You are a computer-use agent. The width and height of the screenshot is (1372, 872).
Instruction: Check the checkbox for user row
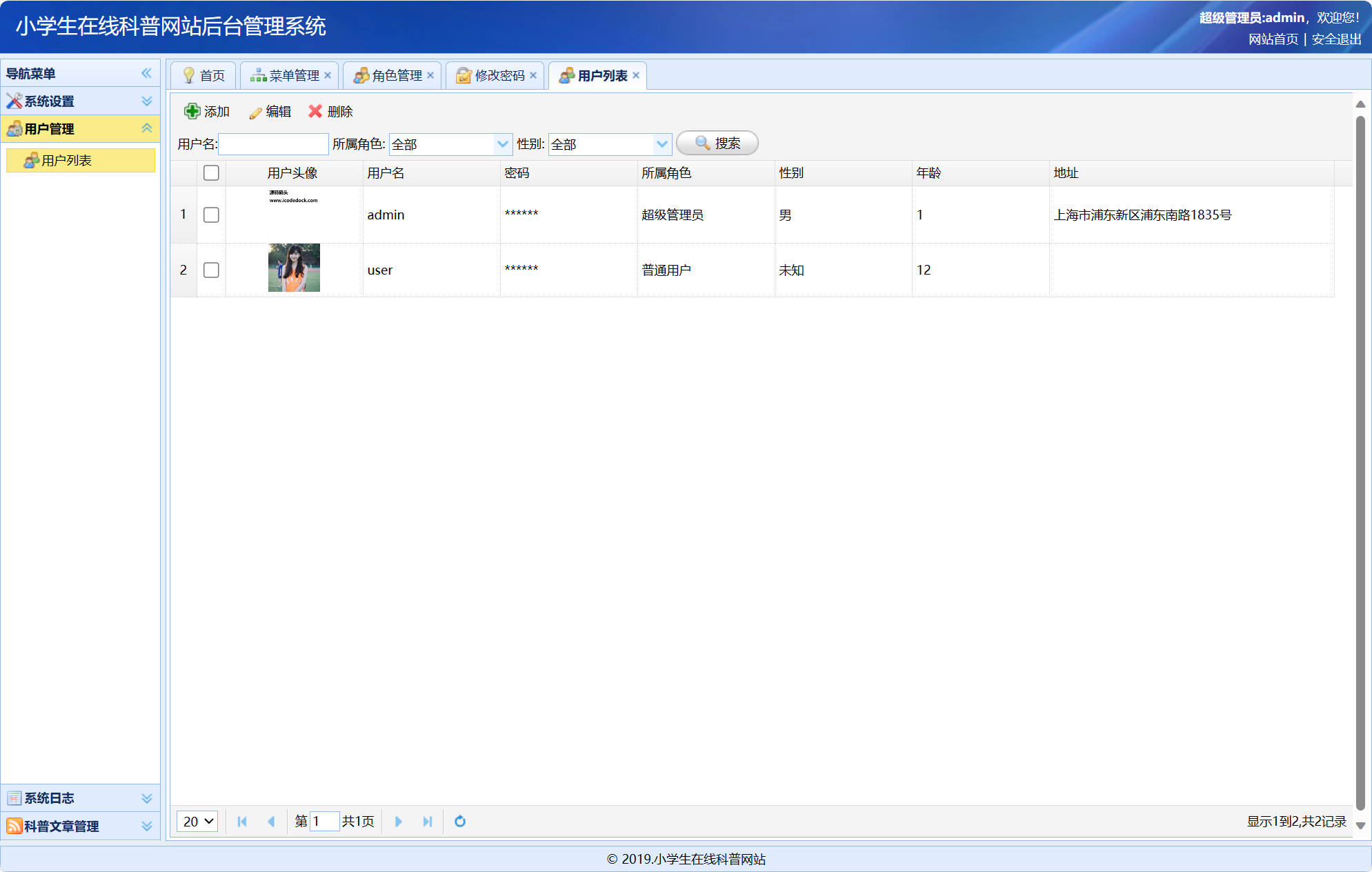[211, 270]
